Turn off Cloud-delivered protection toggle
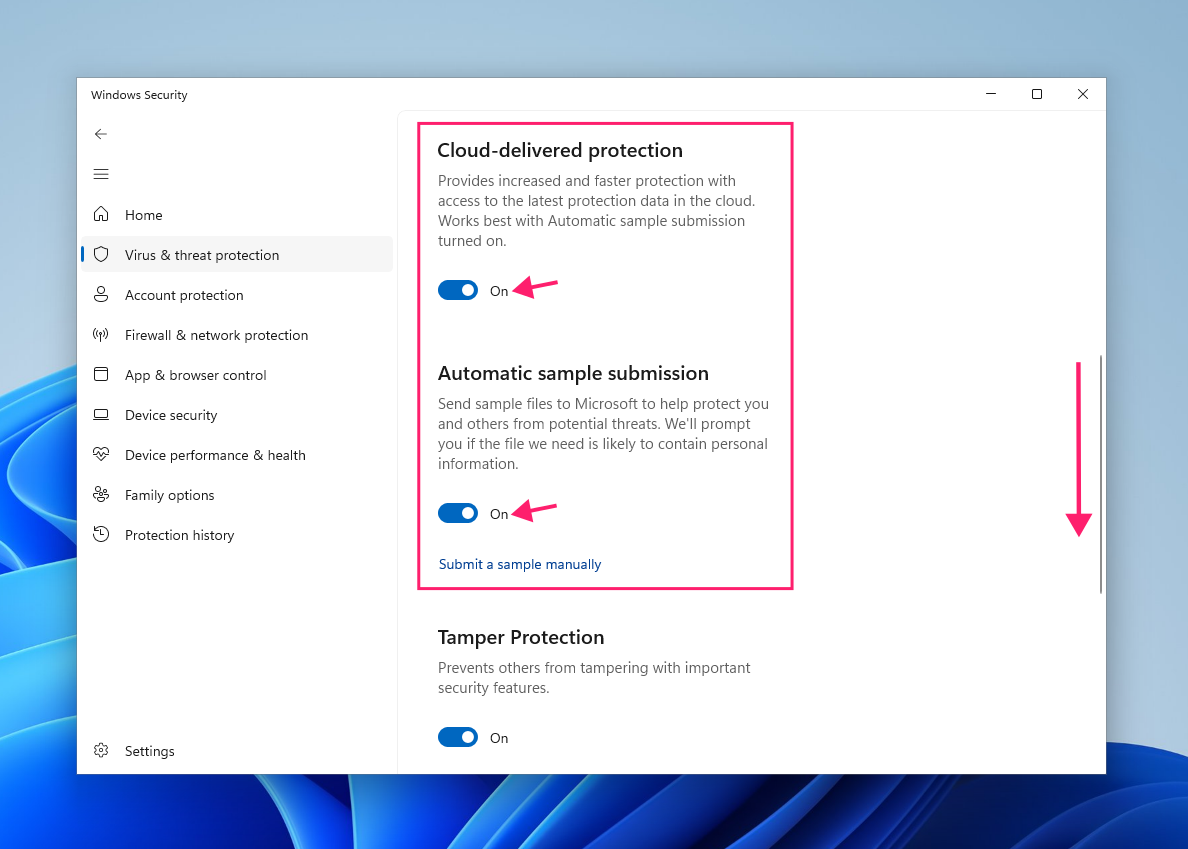 [x=458, y=290]
